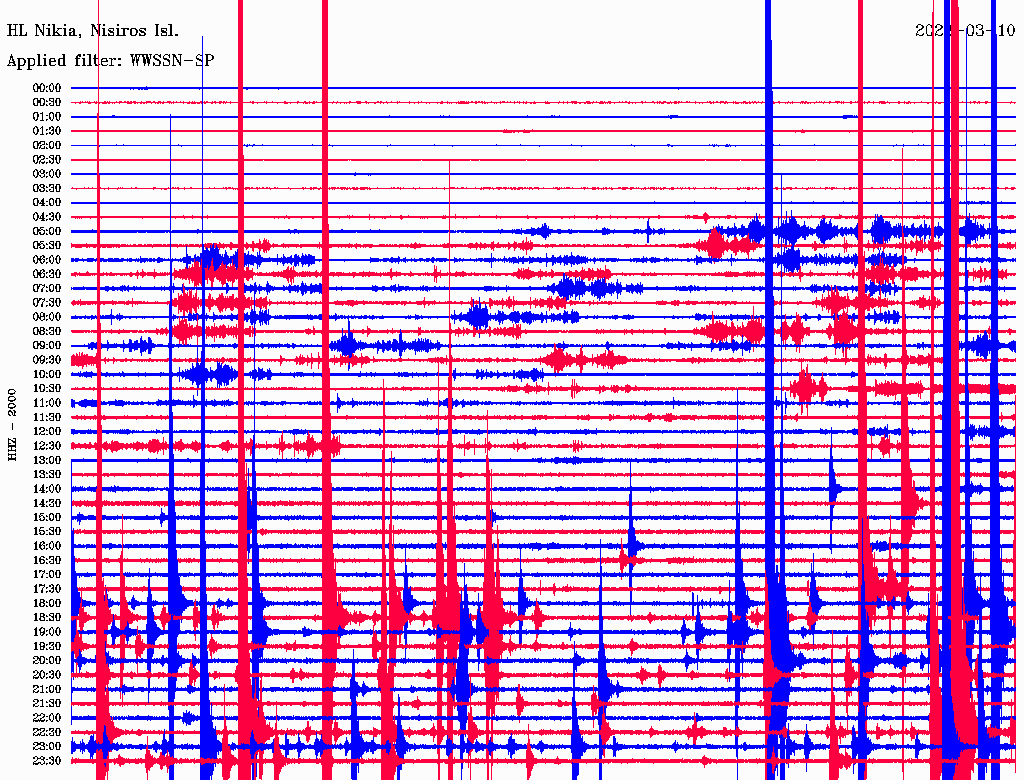
Task: Click the 01:00 time label
Action: pos(46,116)
